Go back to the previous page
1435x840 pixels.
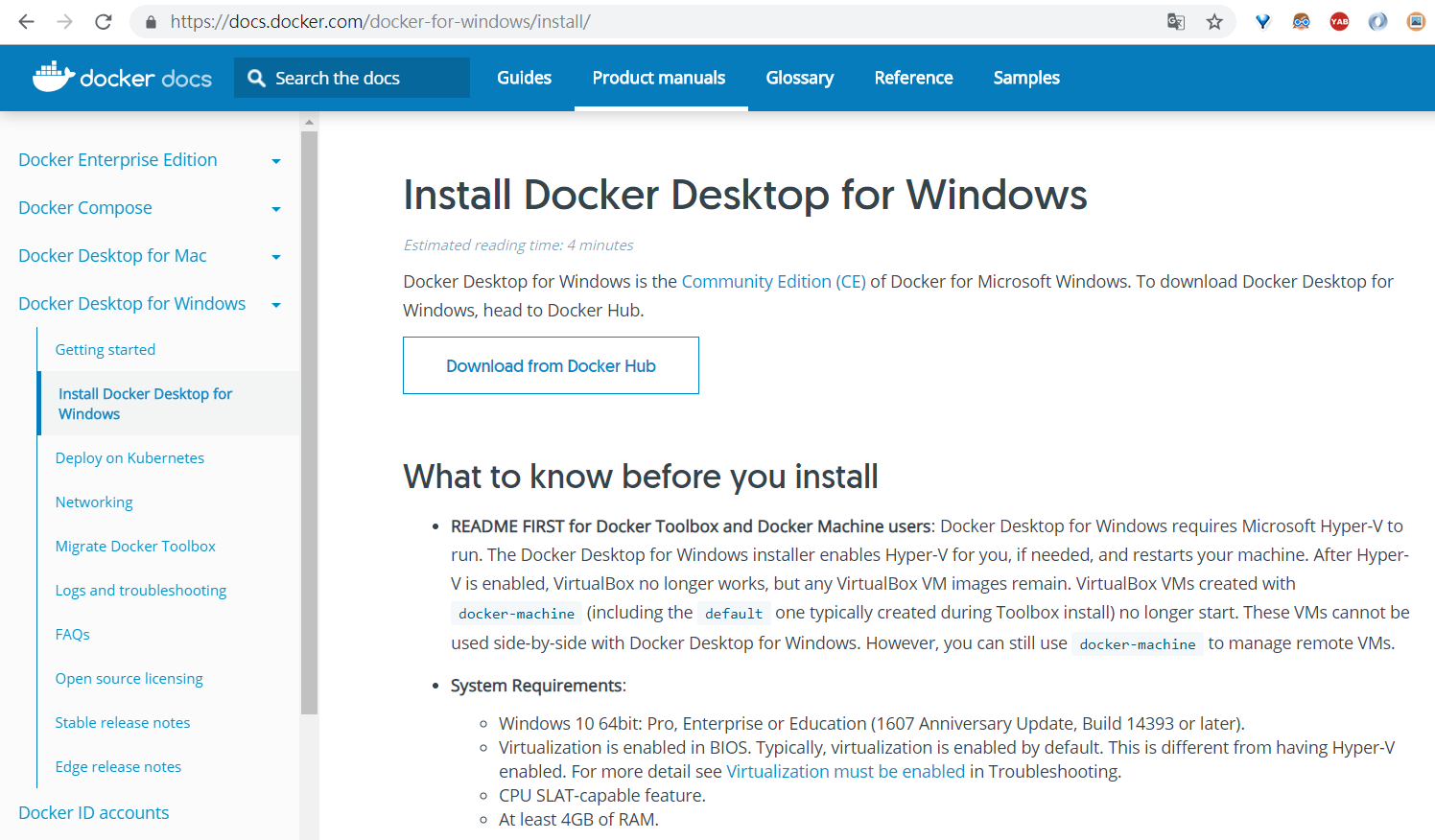tap(26, 21)
